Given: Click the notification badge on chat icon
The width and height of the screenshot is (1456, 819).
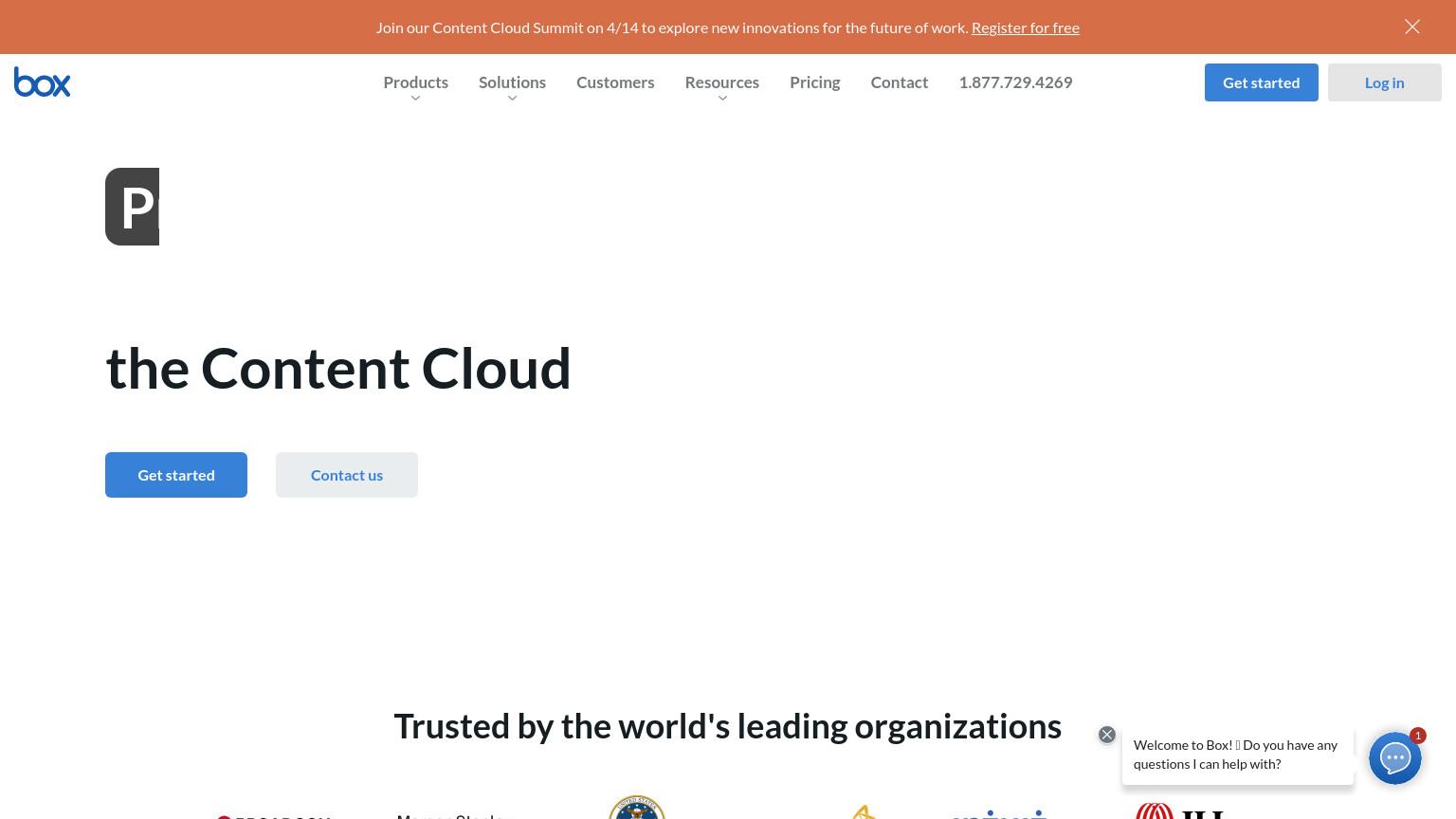Looking at the screenshot, I should 1418,736.
